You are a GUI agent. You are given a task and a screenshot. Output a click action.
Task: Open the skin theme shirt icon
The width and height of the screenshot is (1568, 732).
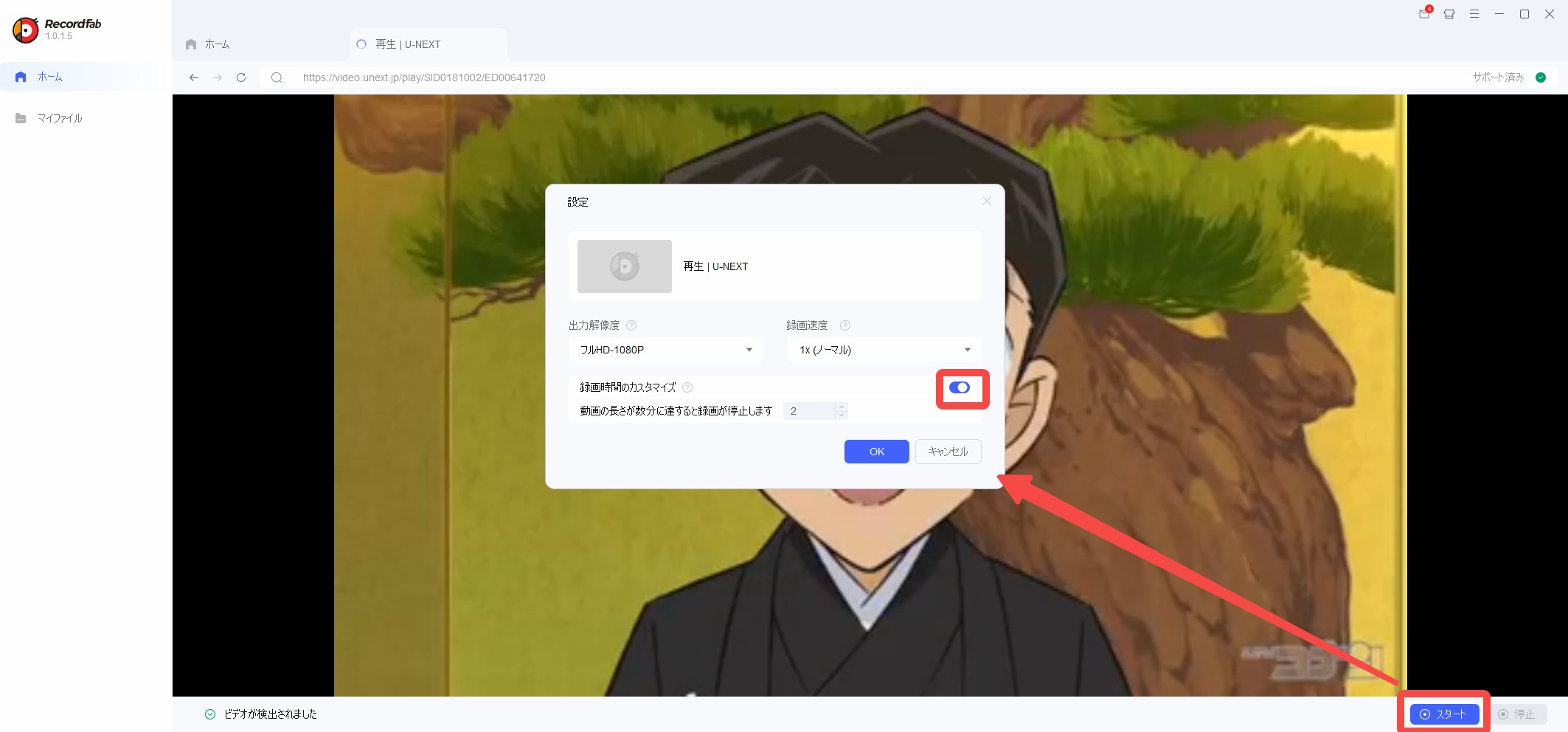coord(1449,14)
